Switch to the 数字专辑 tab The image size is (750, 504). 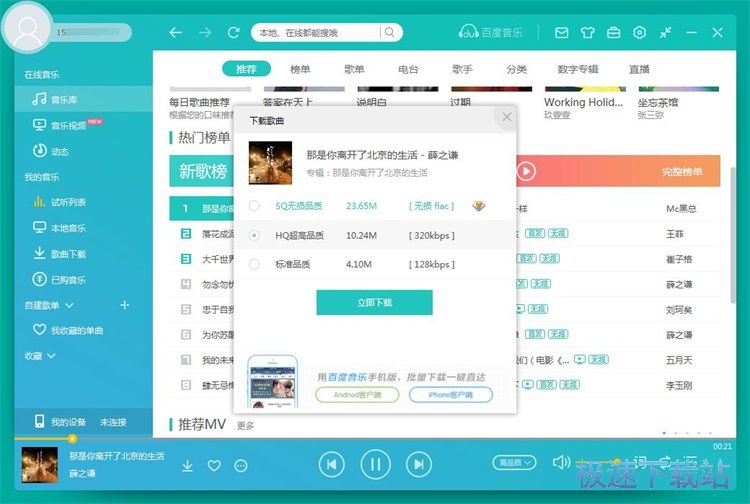(578, 69)
